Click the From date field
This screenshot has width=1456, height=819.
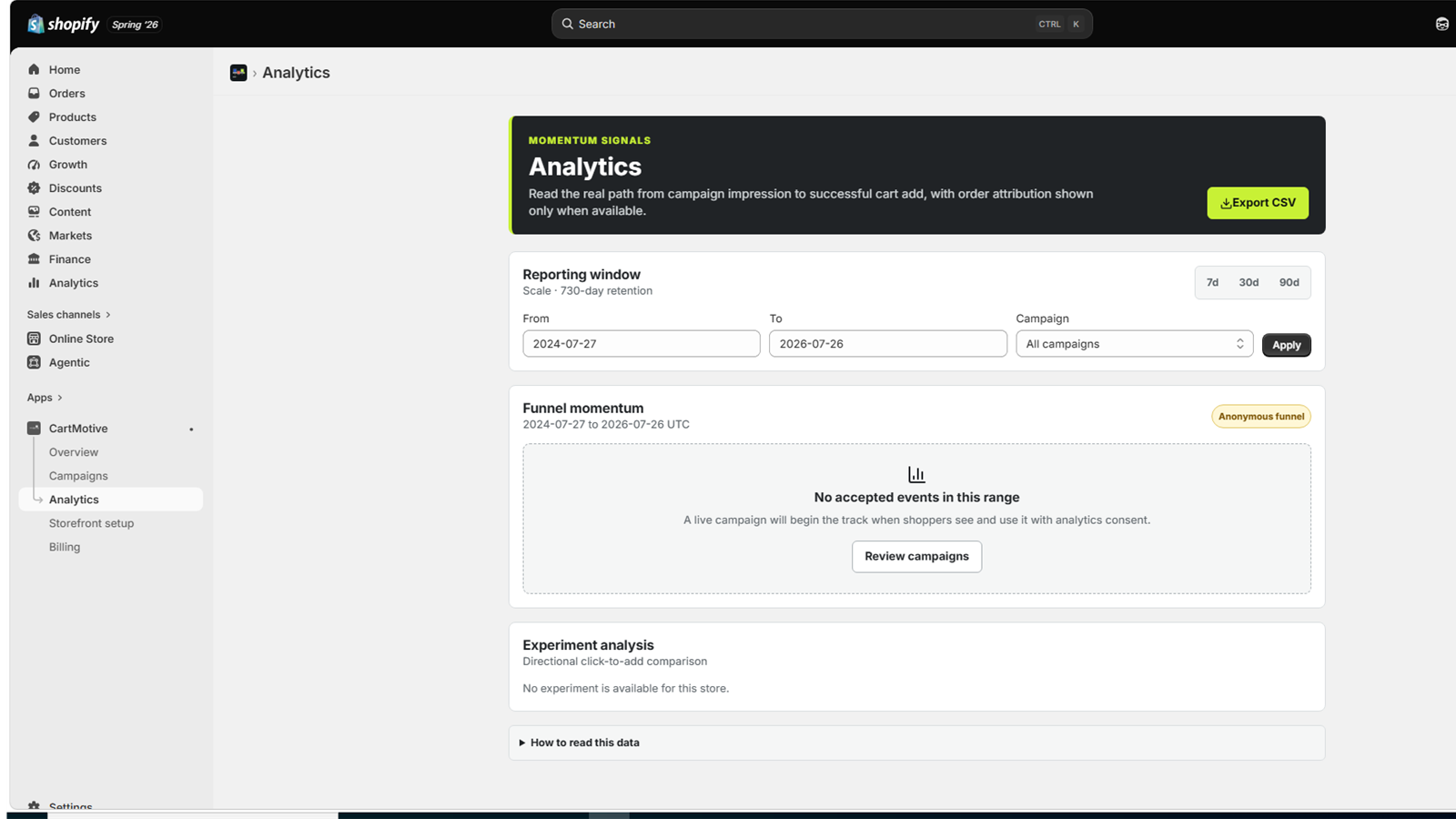(x=641, y=344)
